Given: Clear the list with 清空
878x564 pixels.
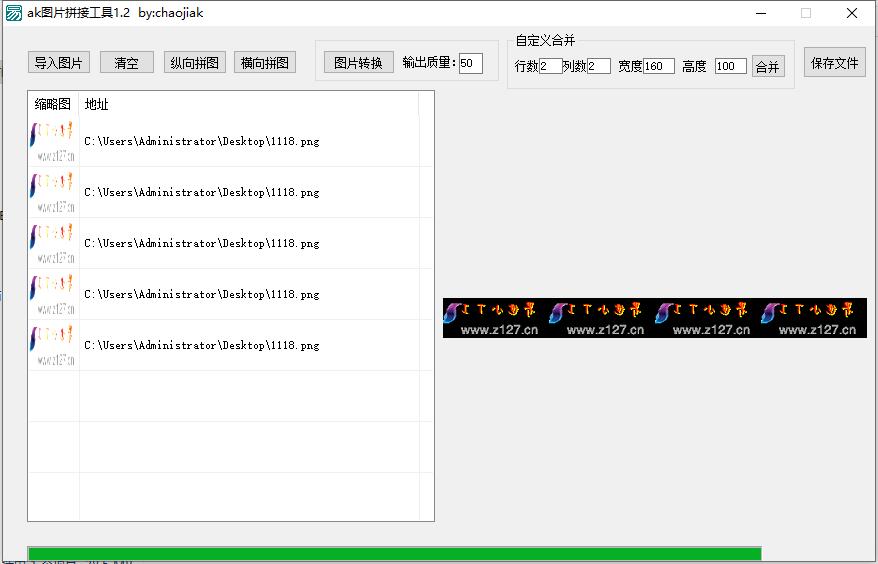Looking at the screenshot, I should click(127, 62).
